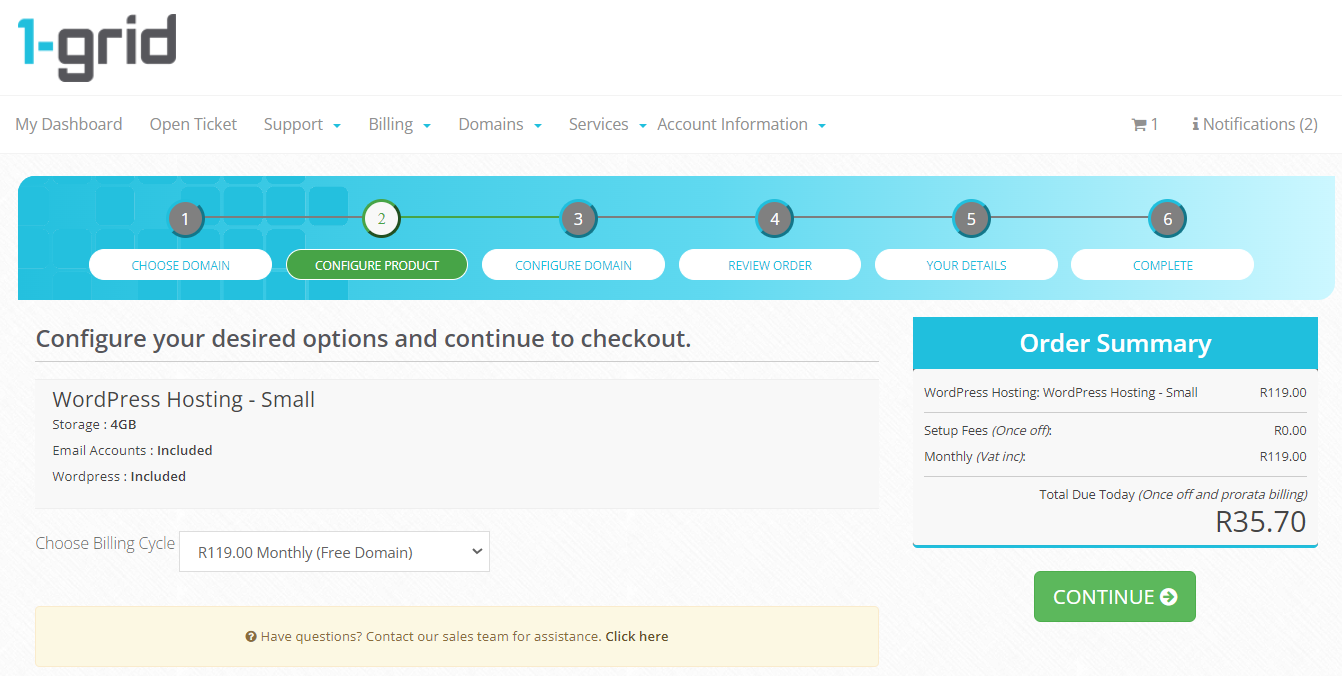Click the 'Configure your desired options' heading
This screenshot has width=1342, height=676.
pos(363,338)
